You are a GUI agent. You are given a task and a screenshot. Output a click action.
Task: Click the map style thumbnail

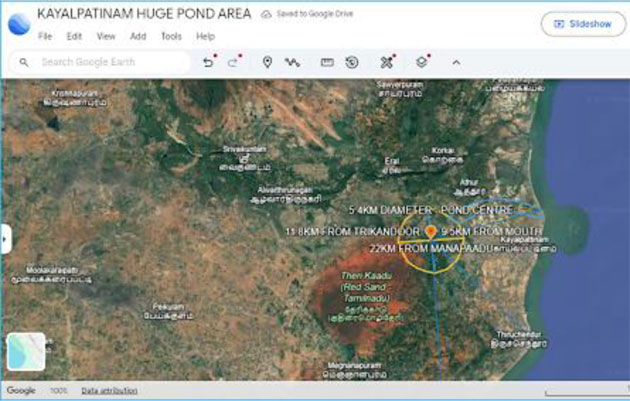pyautogui.click(x=26, y=352)
